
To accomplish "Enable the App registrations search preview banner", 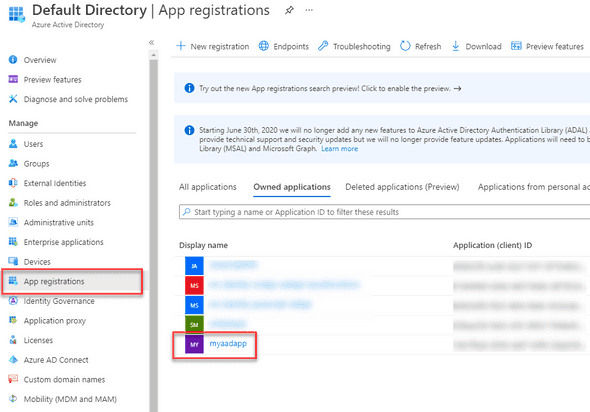I will tap(382, 88).
